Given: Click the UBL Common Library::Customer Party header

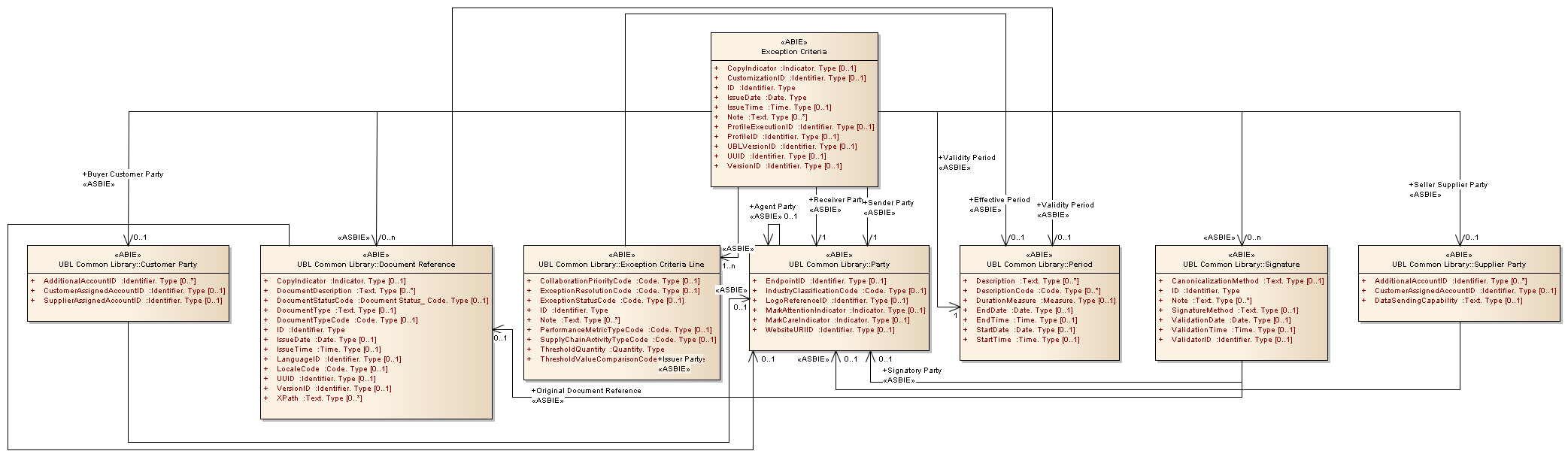Looking at the screenshot, I should click(x=128, y=265).
